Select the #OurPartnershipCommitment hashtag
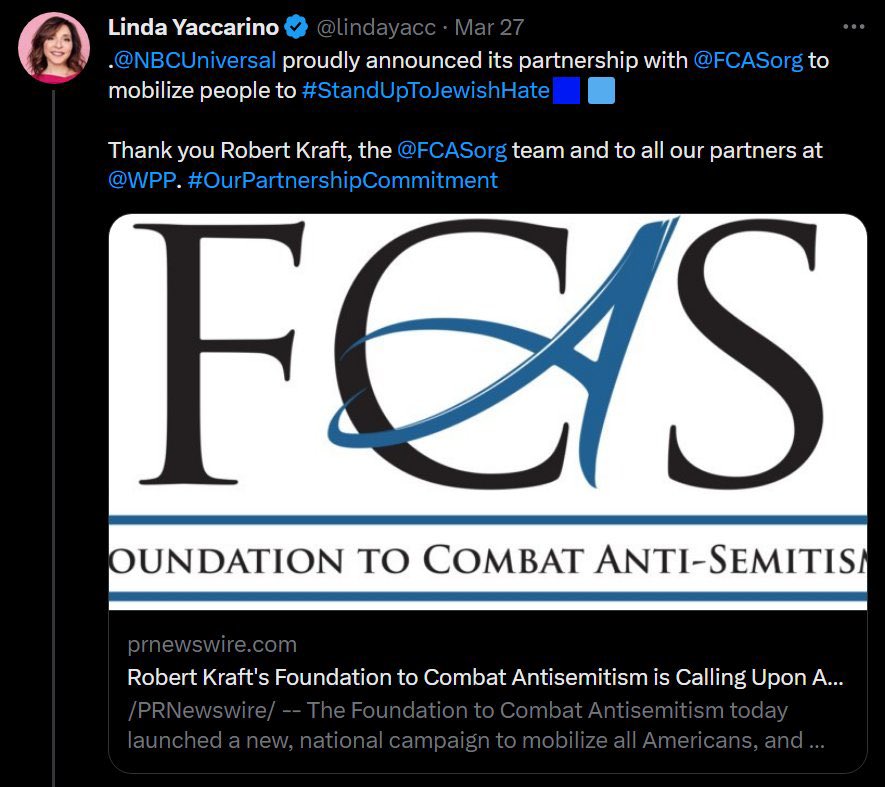This screenshot has height=787, width=885. 342,181
